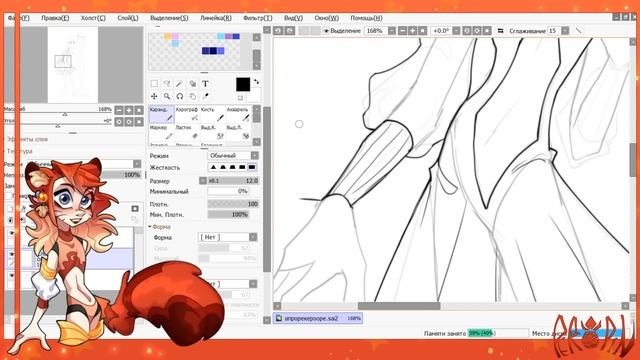This screenshot has height=360, width=640.
Task: Choose the Аэрограф (Airbrush) brush
Action: click(187, 114)
